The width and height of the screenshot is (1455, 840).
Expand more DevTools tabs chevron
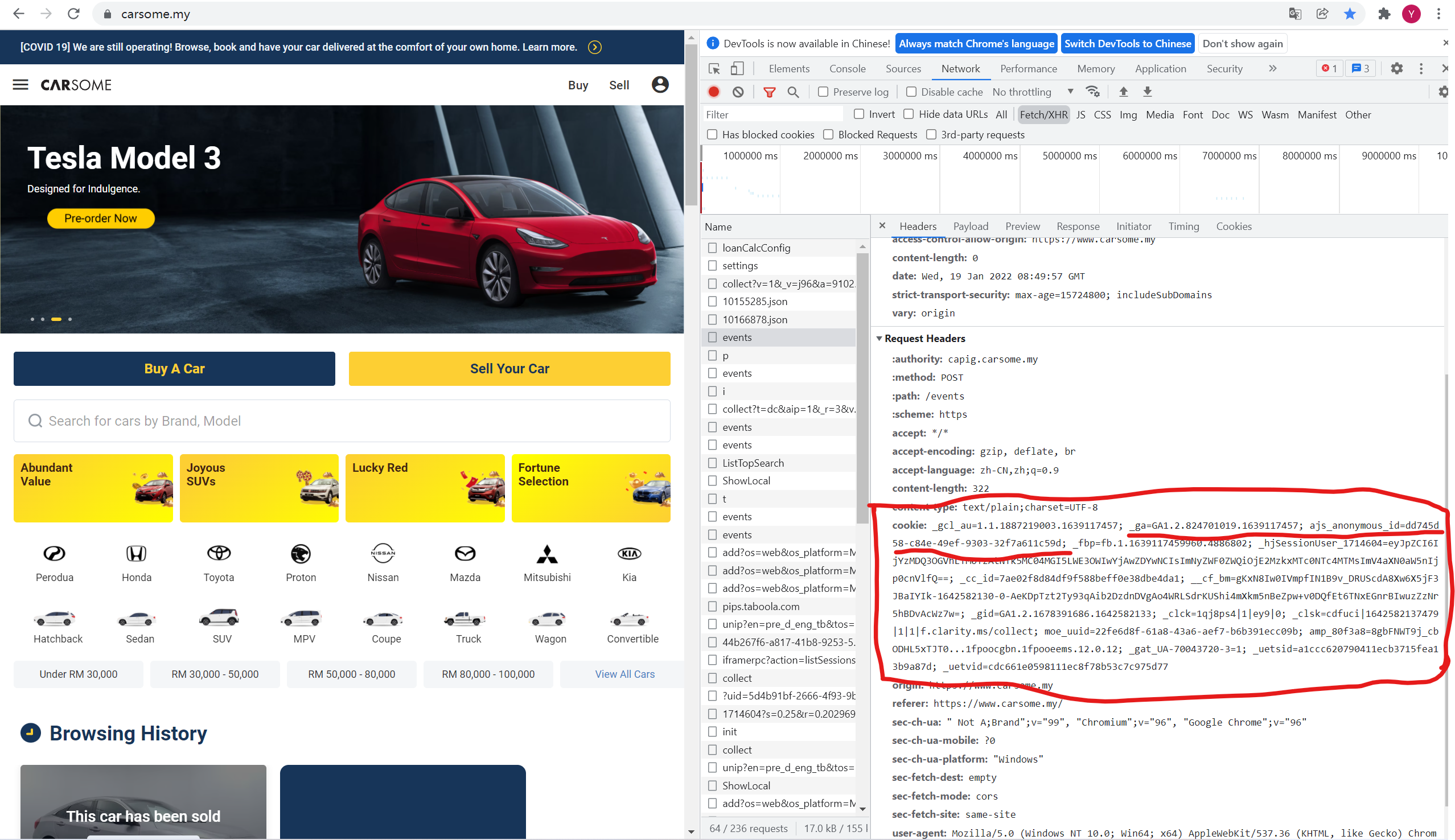pos(1272,69)
